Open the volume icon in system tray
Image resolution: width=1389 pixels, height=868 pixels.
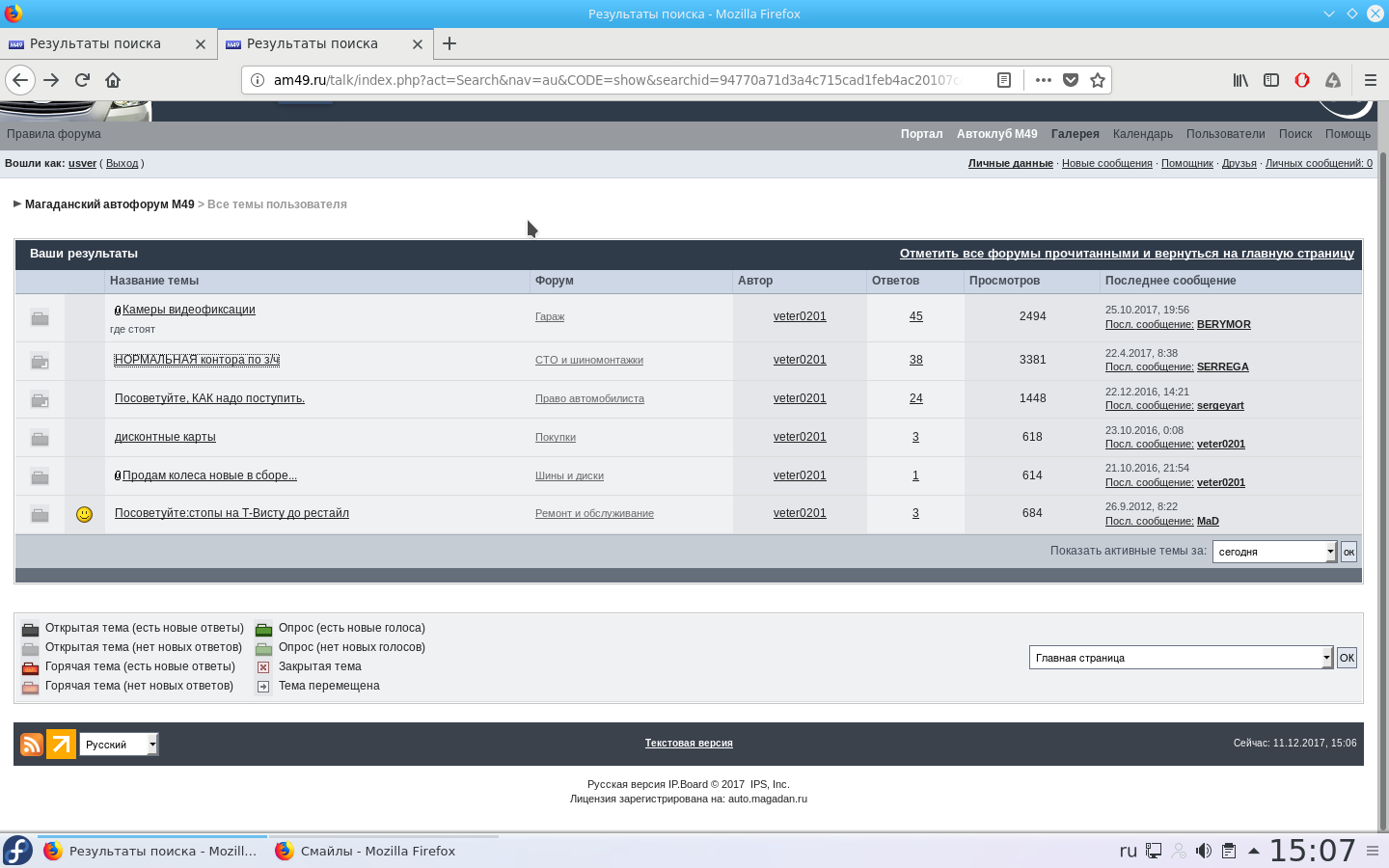tap(1203, 851)
